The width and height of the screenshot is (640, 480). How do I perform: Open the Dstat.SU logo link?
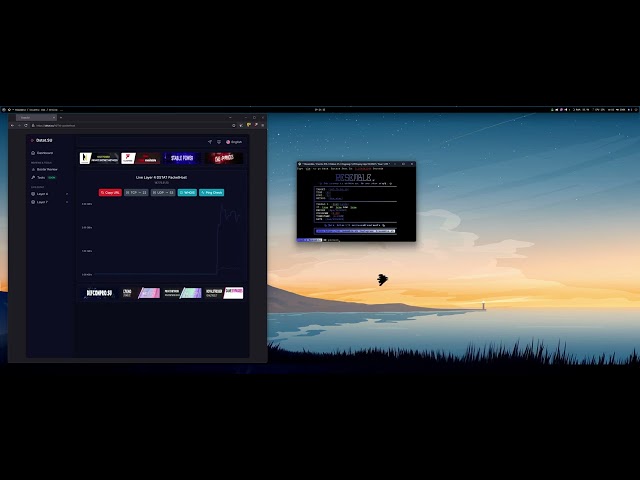point(42,140)
